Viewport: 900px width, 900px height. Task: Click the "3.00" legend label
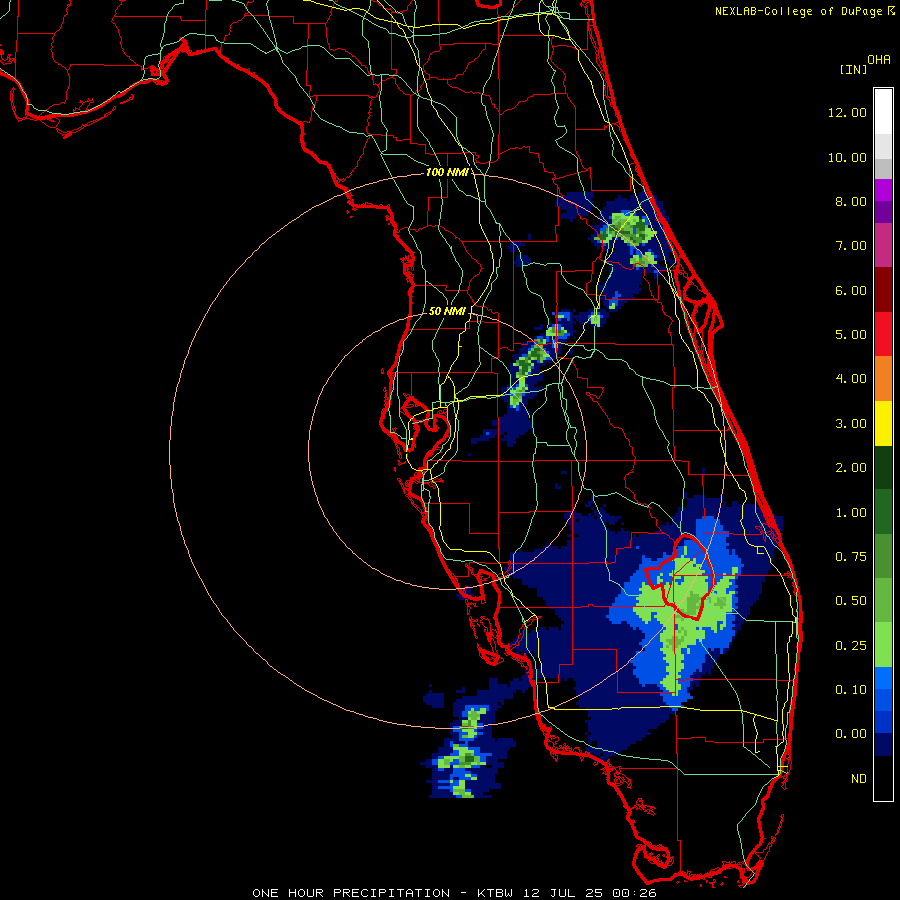[851, 424]
